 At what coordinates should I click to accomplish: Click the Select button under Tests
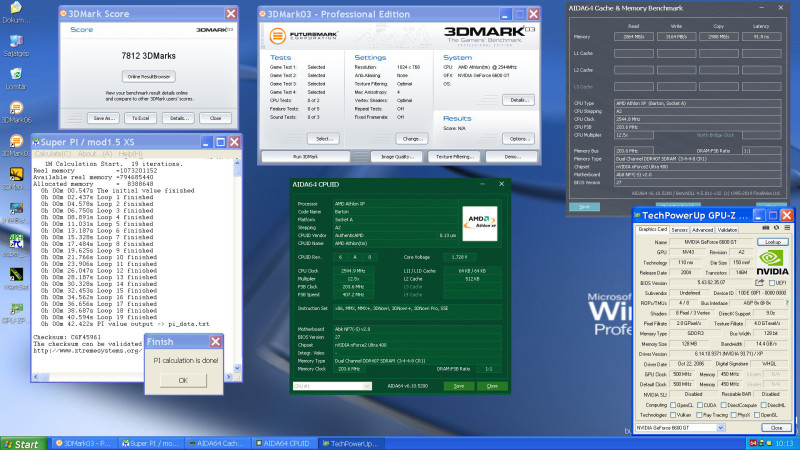[323, 139]
